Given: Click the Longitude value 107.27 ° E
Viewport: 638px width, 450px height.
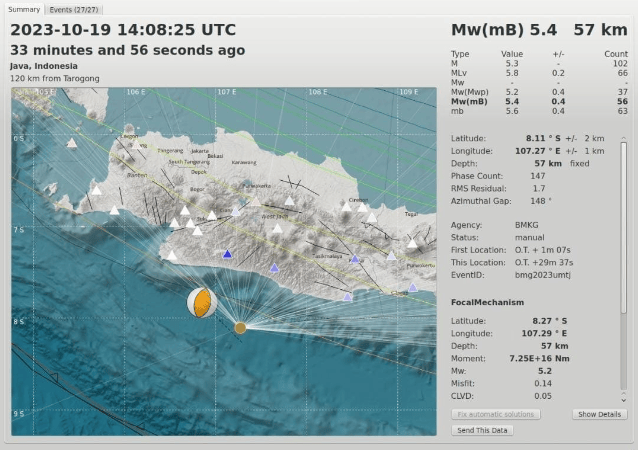Looking at the screenshot, I should click(538, 151).
